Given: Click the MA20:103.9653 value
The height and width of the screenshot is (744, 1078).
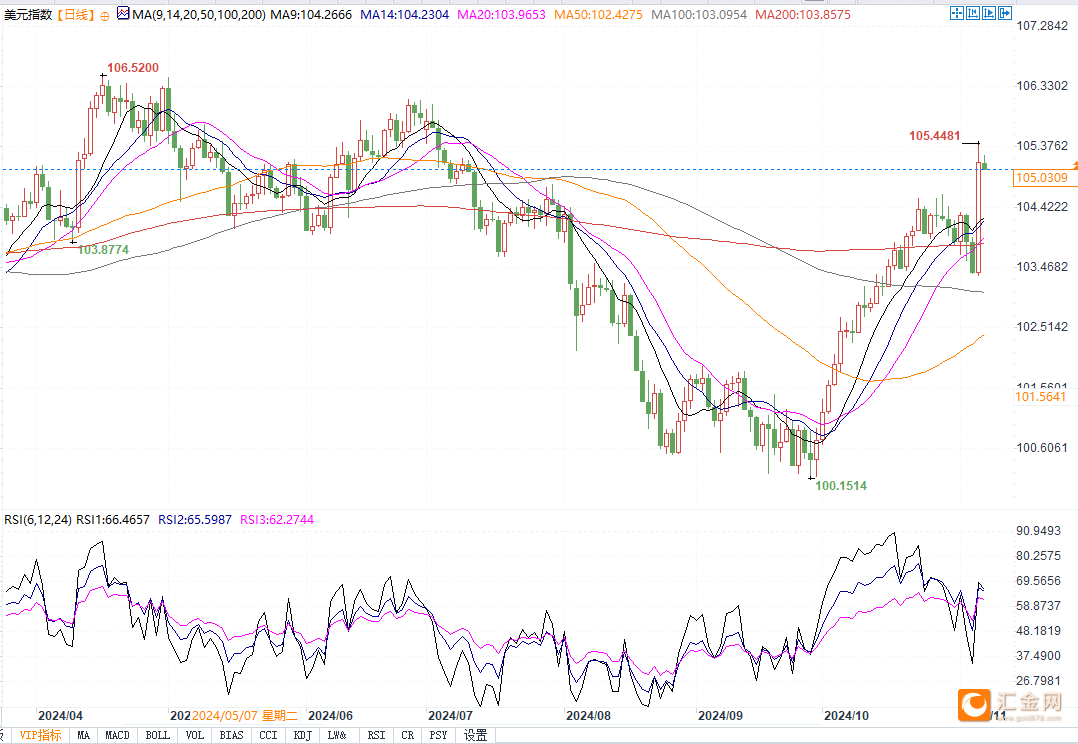Looking at the screenshot, I should point(501,14).
